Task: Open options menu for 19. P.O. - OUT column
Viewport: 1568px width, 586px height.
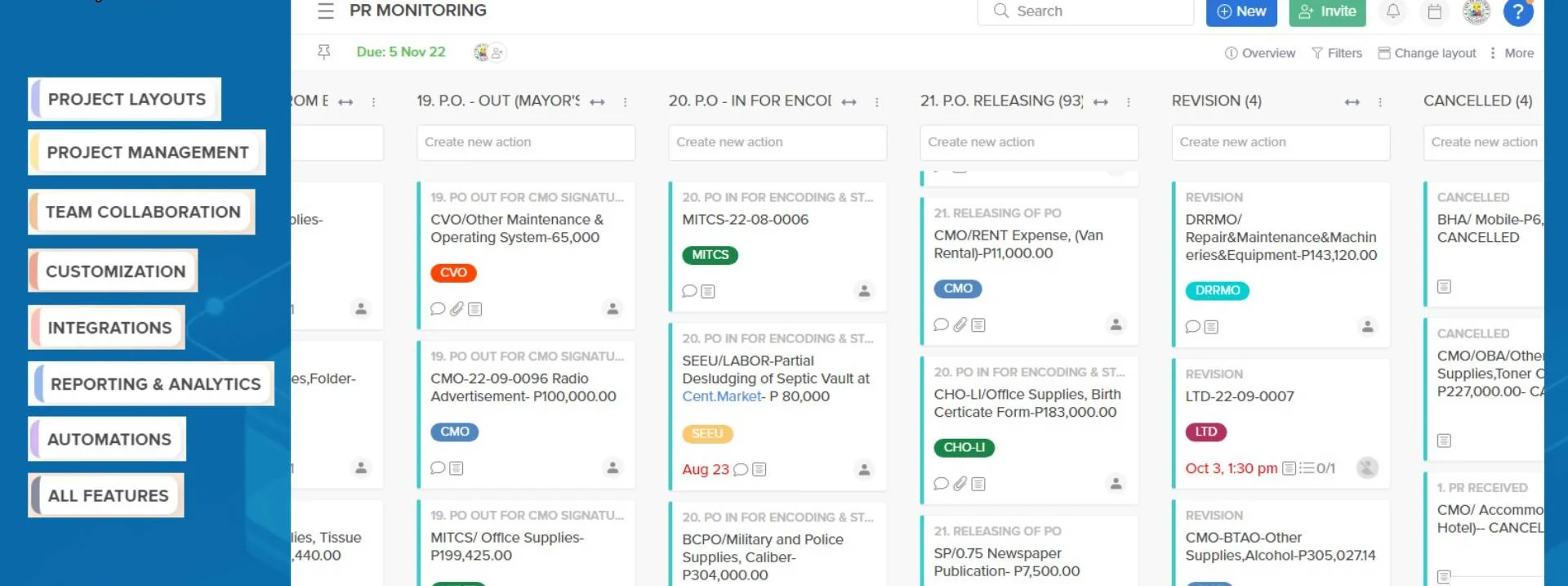Action: [x=626, y=102]
